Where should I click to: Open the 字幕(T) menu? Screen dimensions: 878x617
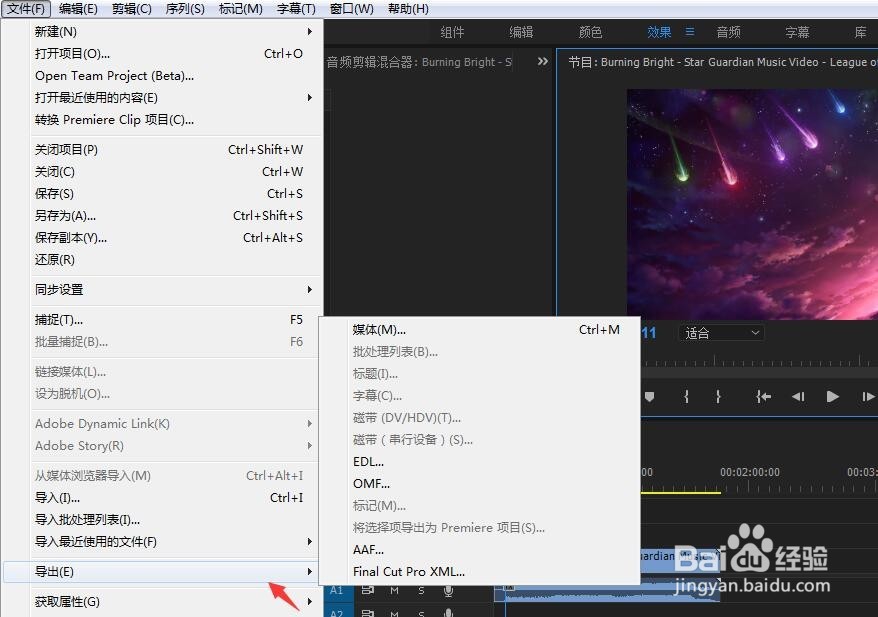point(296,9)
